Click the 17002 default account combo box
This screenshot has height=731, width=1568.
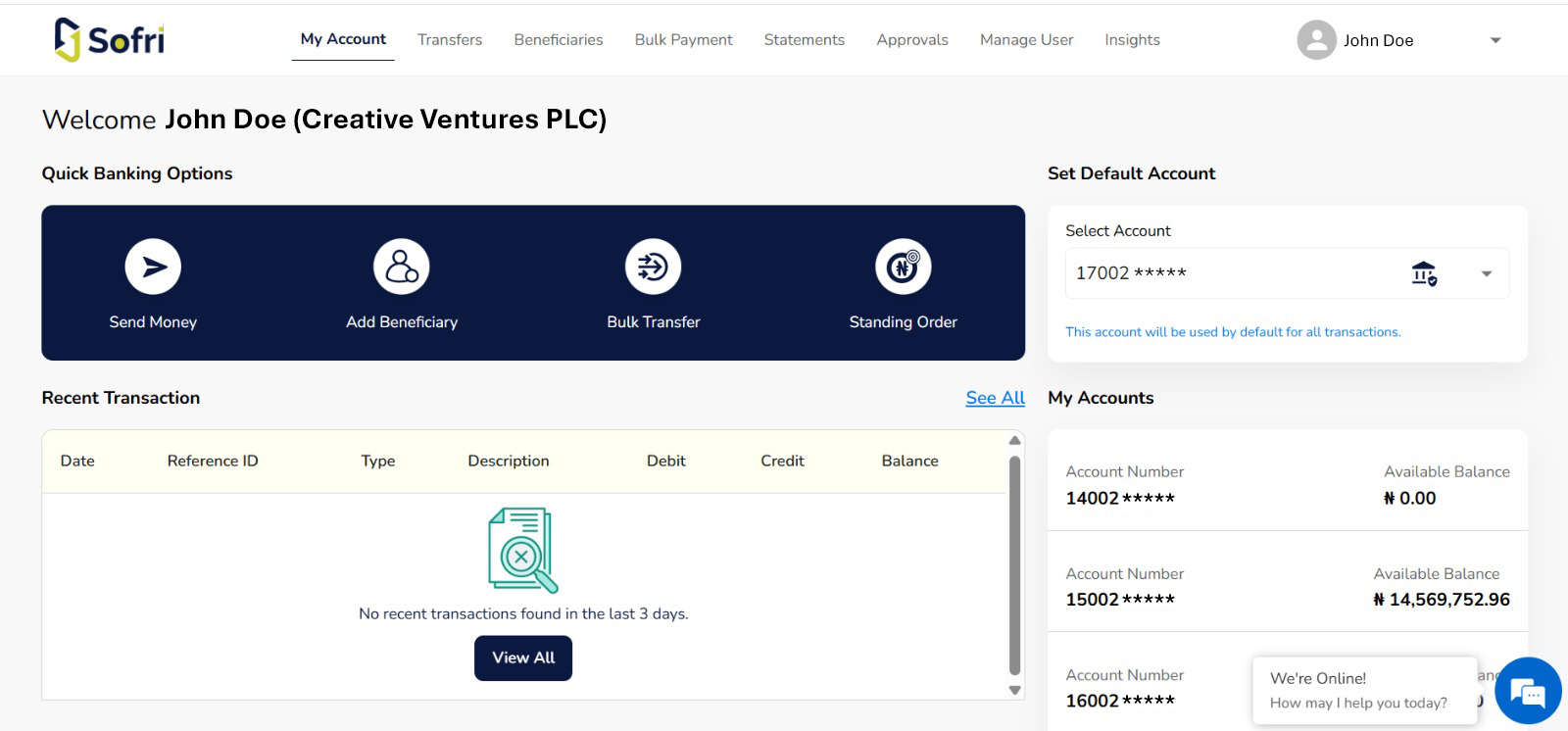[1235, 273]
